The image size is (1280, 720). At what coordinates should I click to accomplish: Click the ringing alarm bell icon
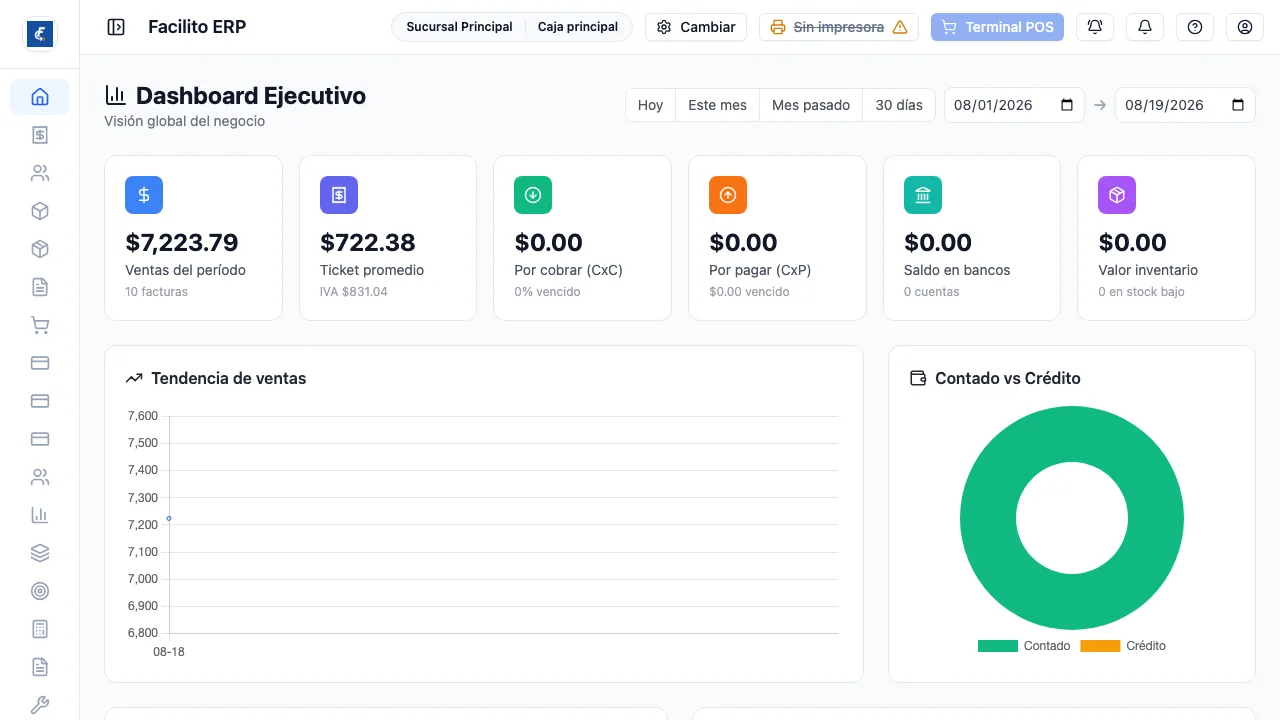(1095, 27)
